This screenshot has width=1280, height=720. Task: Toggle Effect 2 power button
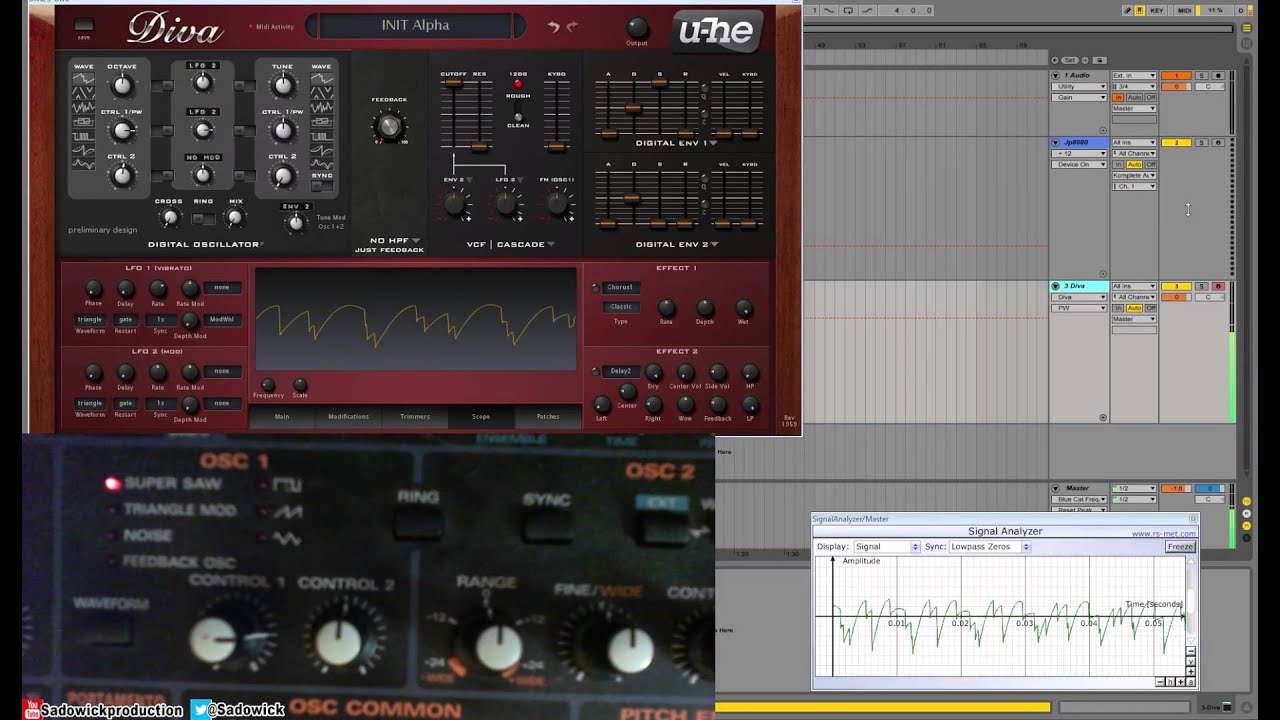[x=595, y=371]
